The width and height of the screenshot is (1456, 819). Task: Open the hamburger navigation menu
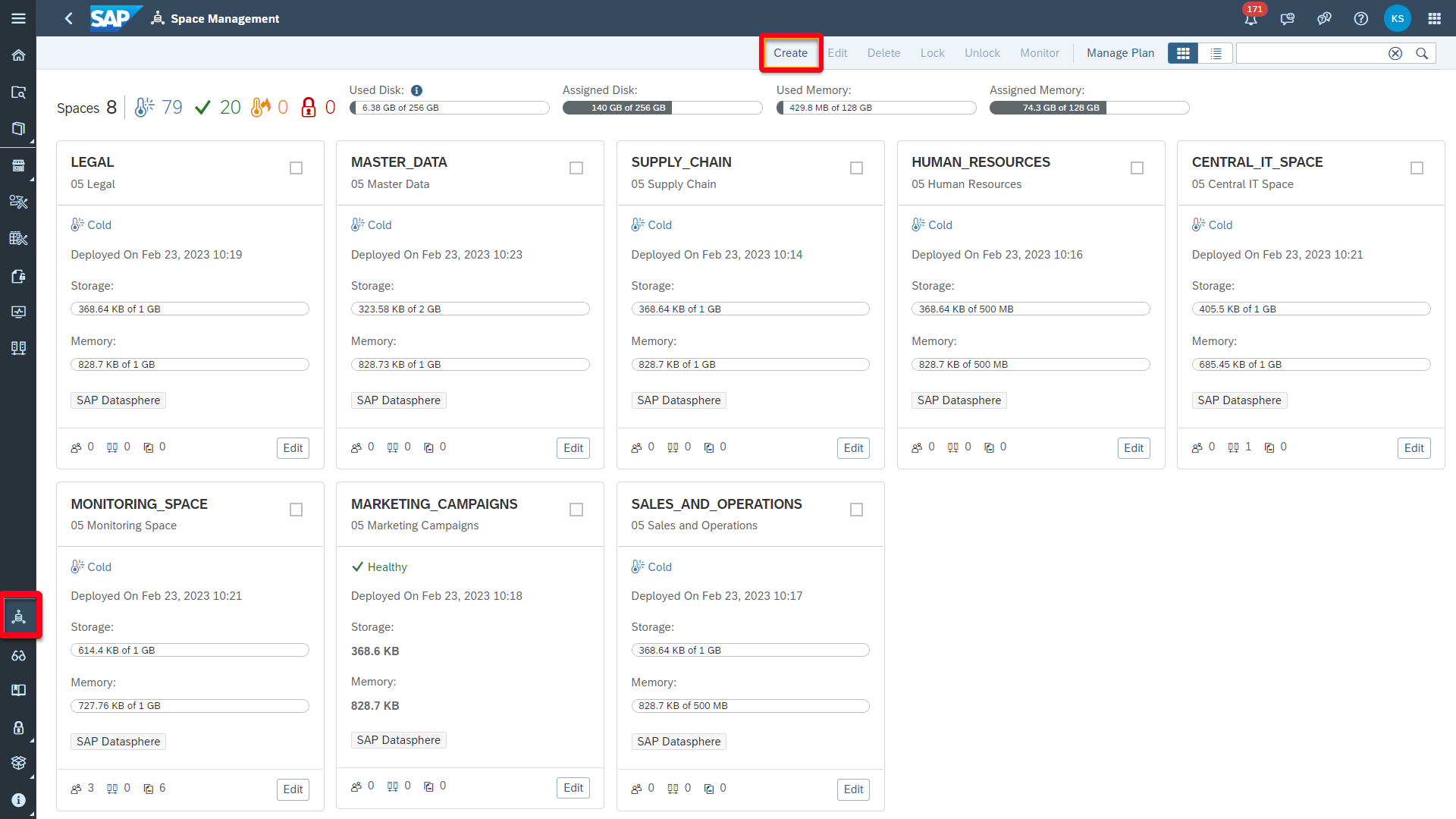pyautogui.click(x=19, y=18)
